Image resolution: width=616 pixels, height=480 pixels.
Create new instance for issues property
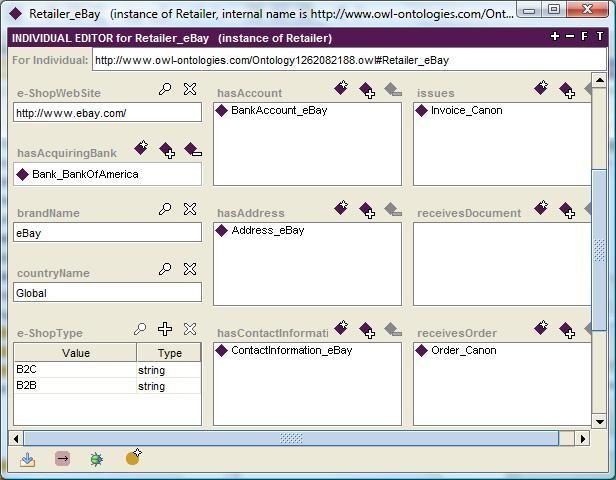point(541,88)
